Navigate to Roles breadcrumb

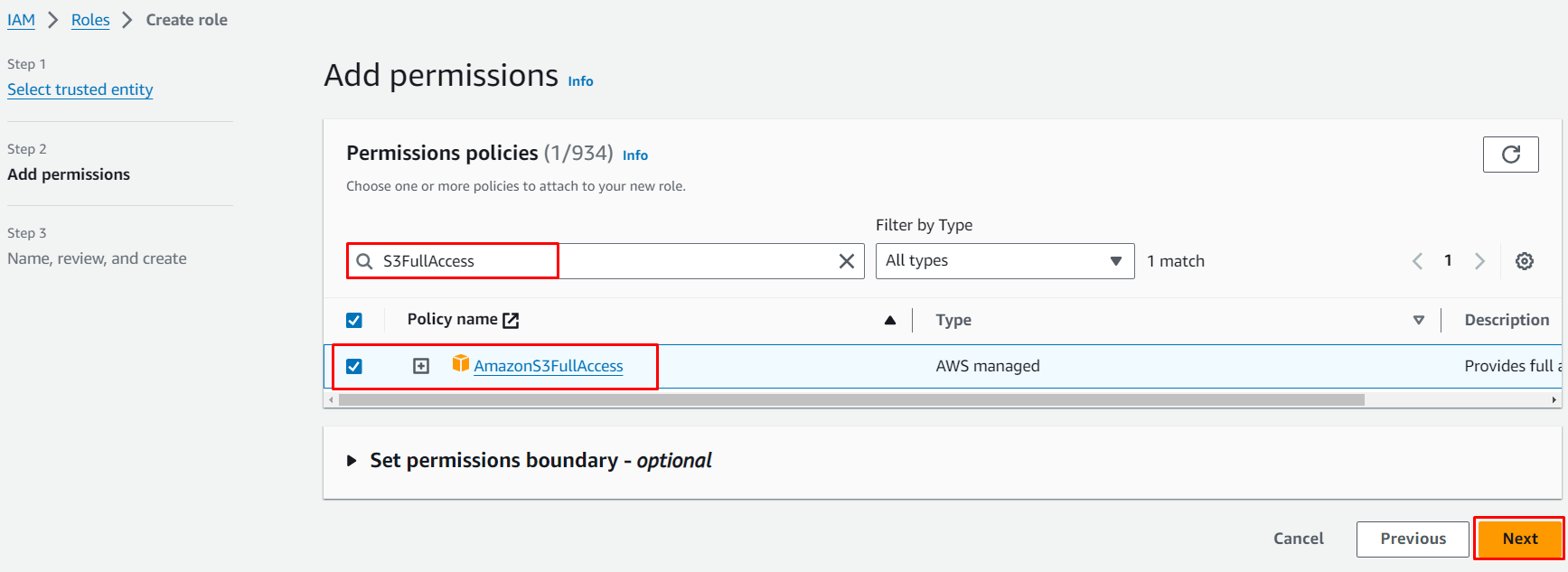[90, 20]
